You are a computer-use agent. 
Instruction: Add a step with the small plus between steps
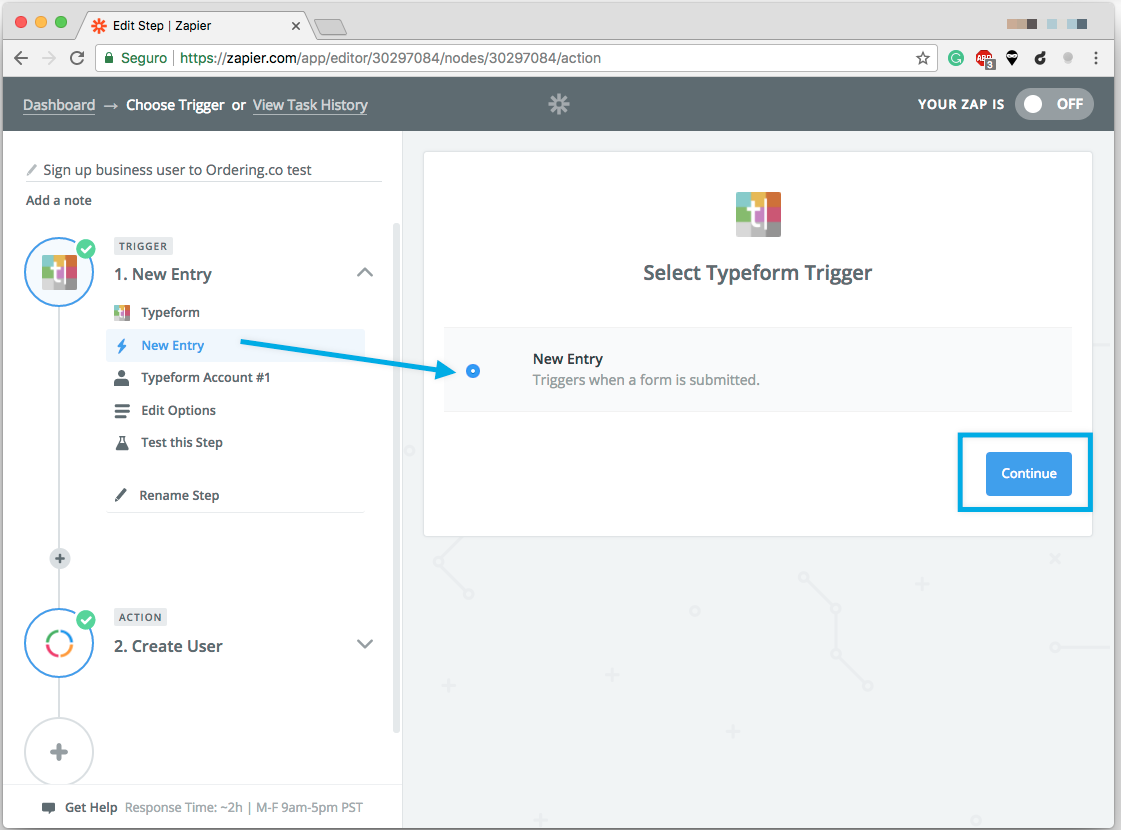60,558
